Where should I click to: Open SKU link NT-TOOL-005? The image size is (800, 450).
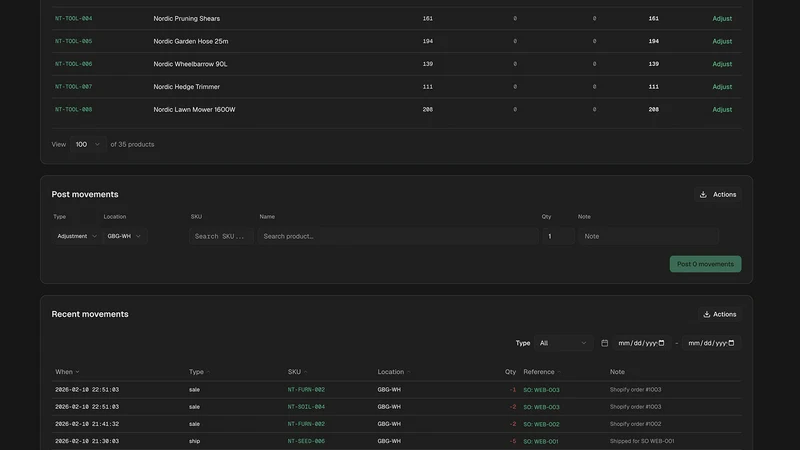point(73,41)
